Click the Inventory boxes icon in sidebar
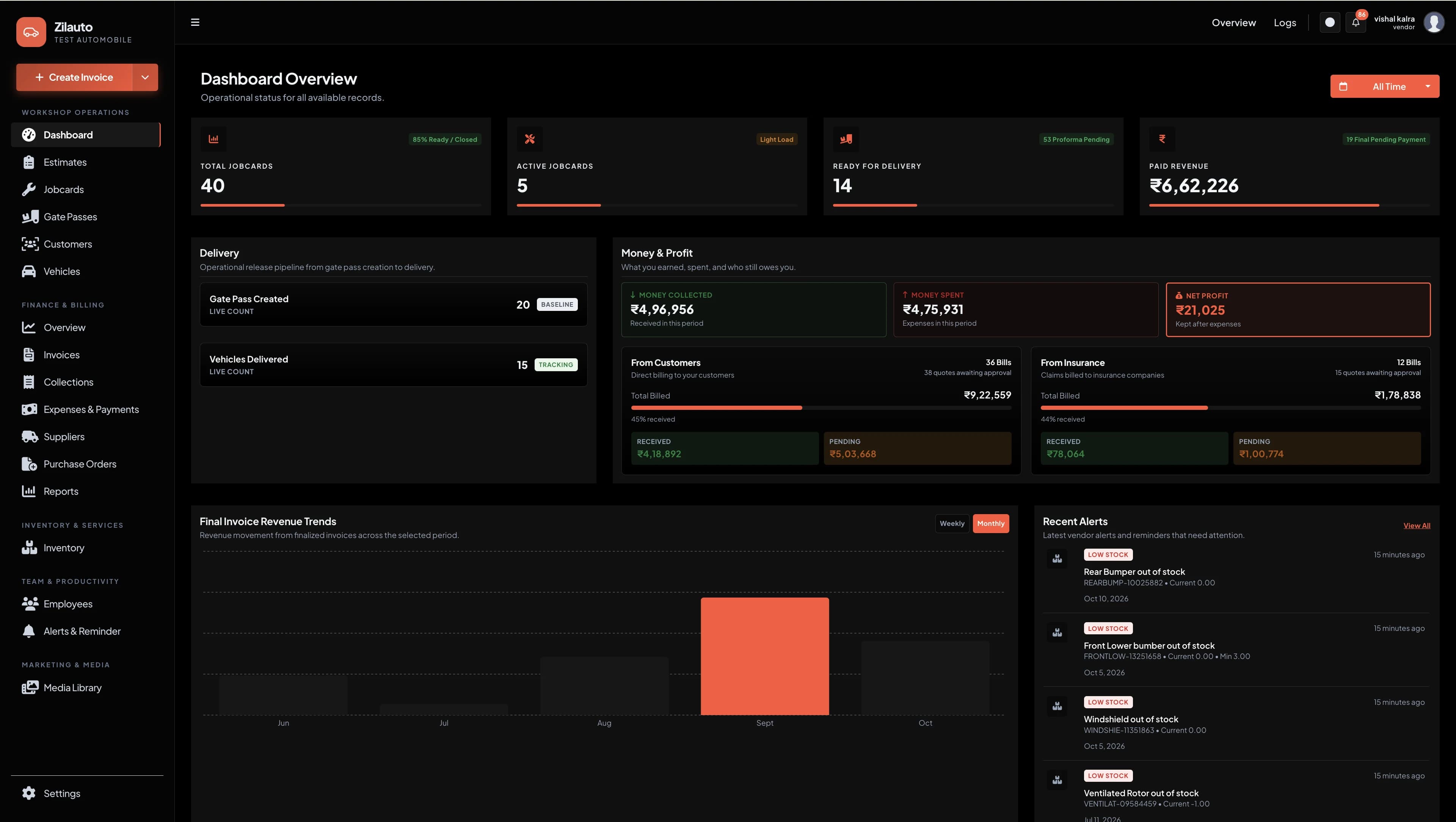Screen dimensions: 1456x822 [30, 548]
